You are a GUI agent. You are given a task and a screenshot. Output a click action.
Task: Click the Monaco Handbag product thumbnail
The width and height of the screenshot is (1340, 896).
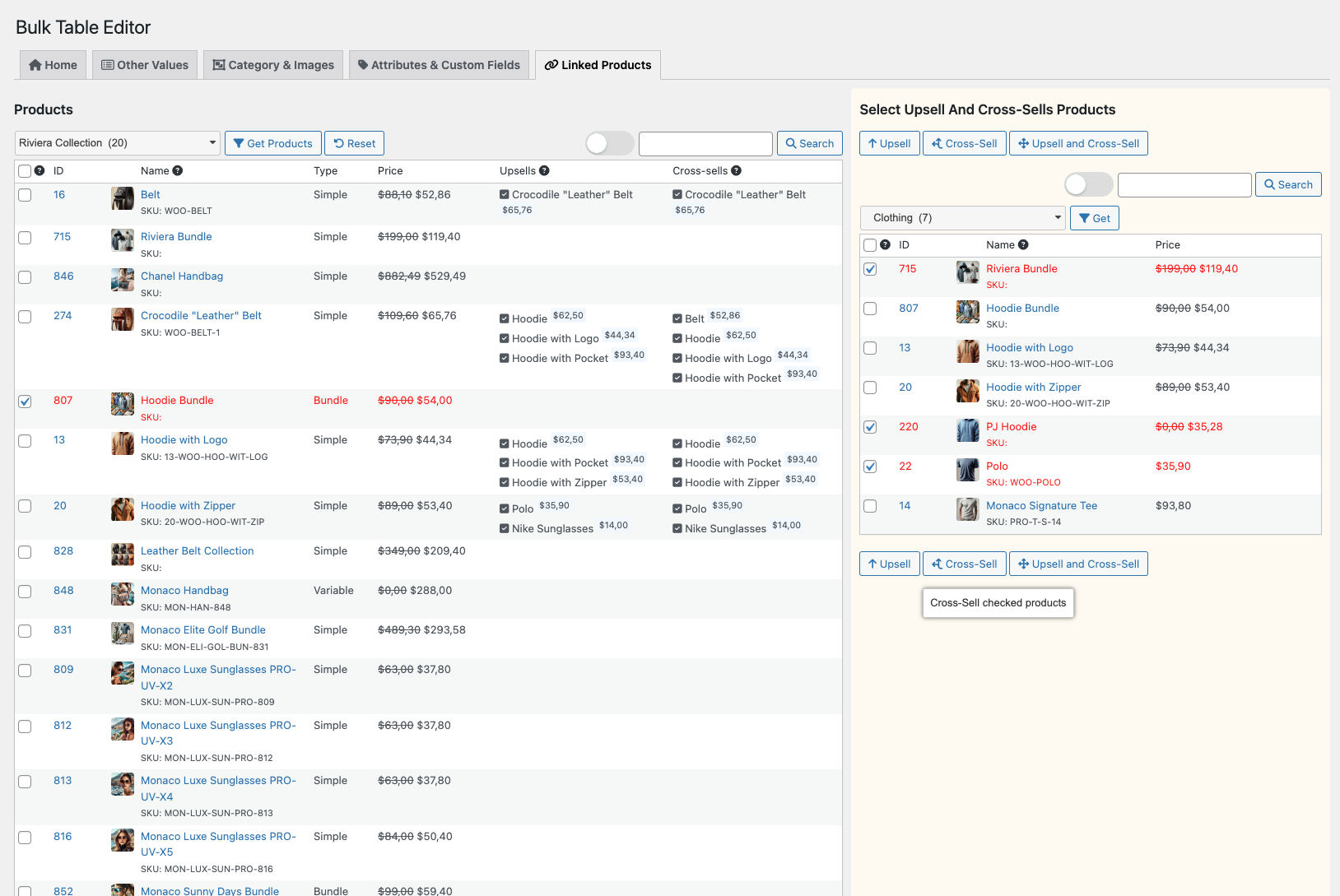pyautogui.click(x=122, y=594)
